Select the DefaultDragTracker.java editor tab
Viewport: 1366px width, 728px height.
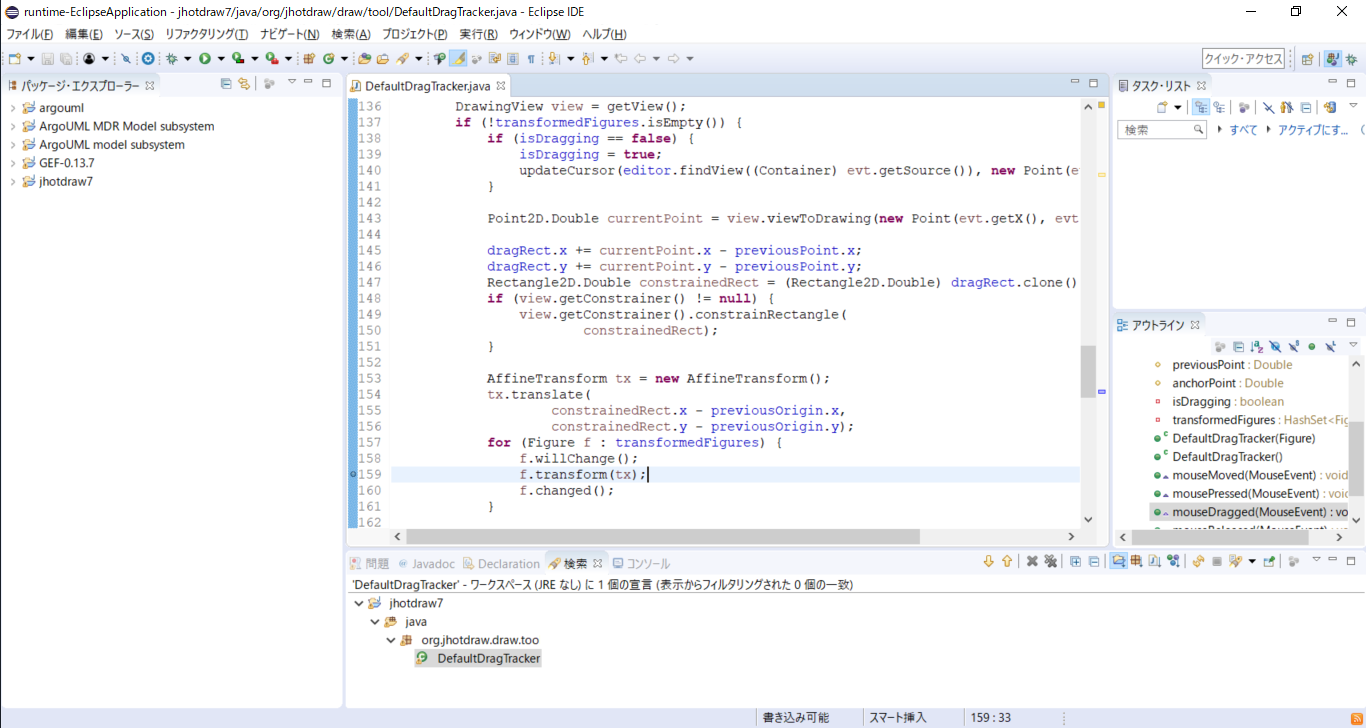tap(427, 86)
